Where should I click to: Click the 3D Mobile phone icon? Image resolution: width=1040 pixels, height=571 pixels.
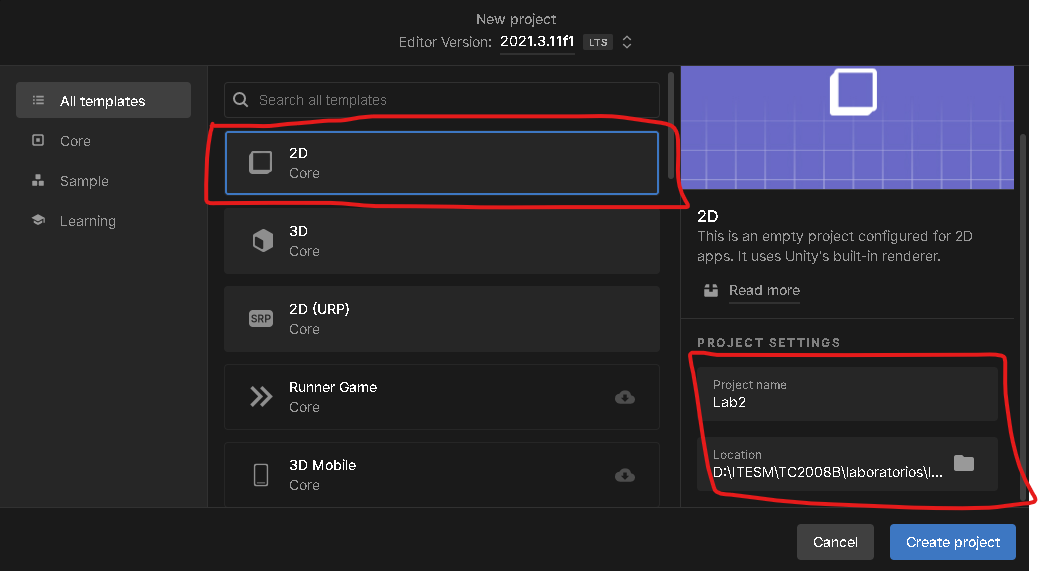[261, 475]
